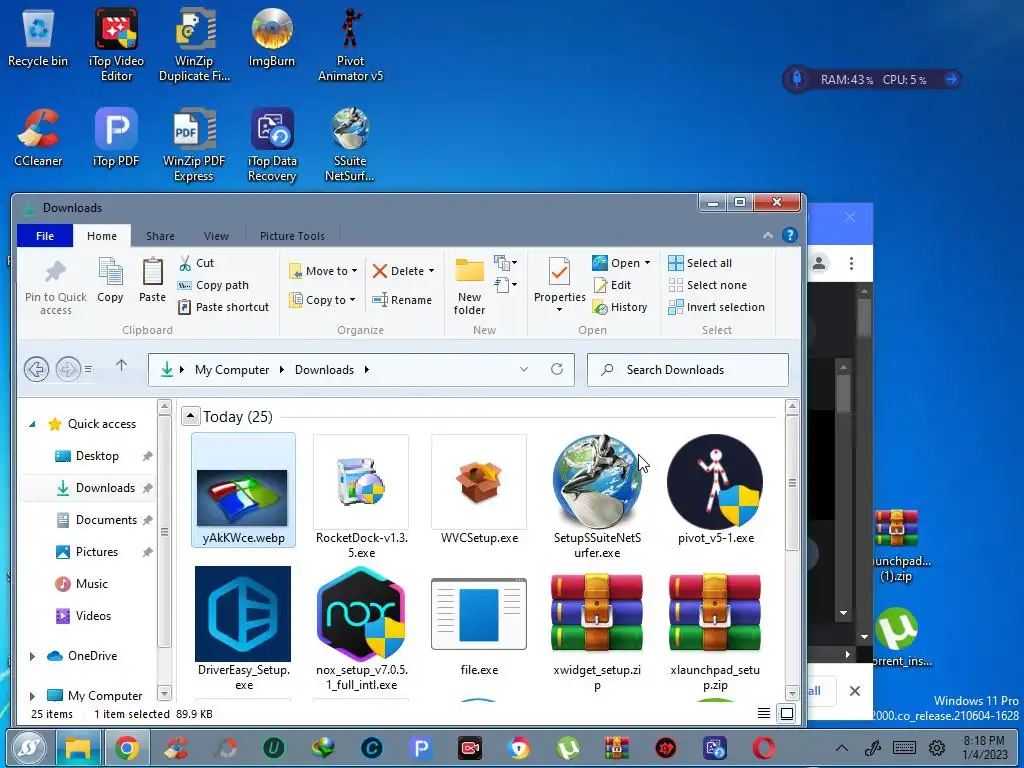Open file Properties from the ribbon

(560, 285)
